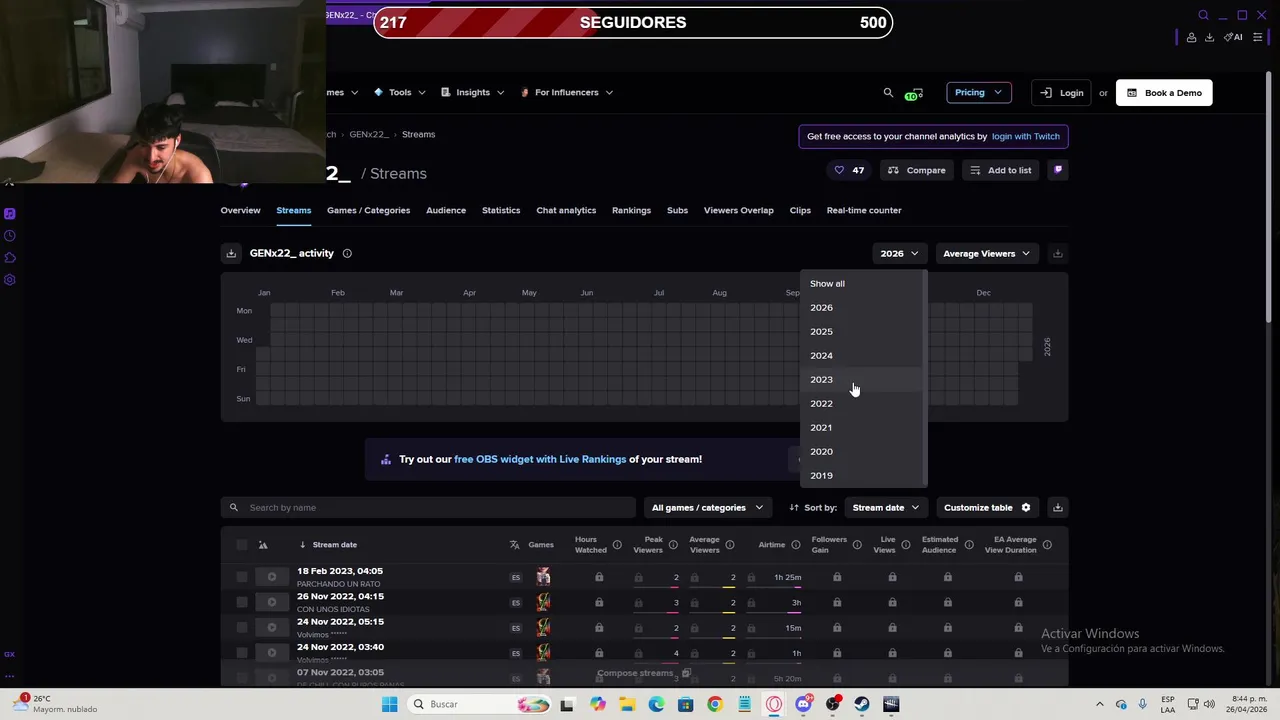Click export icon right of Customize table
This screenshot has width=1280, height=720.
coord(1057,507)
